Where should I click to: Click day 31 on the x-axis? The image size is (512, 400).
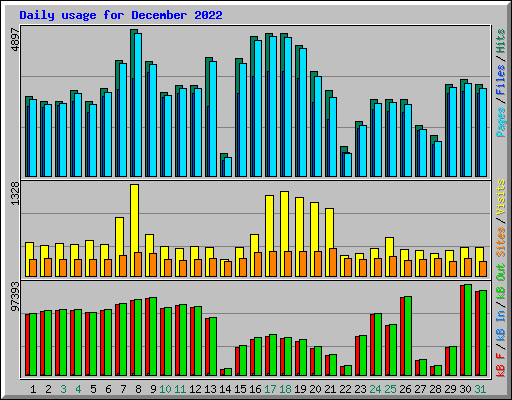[x=480, y=389]
